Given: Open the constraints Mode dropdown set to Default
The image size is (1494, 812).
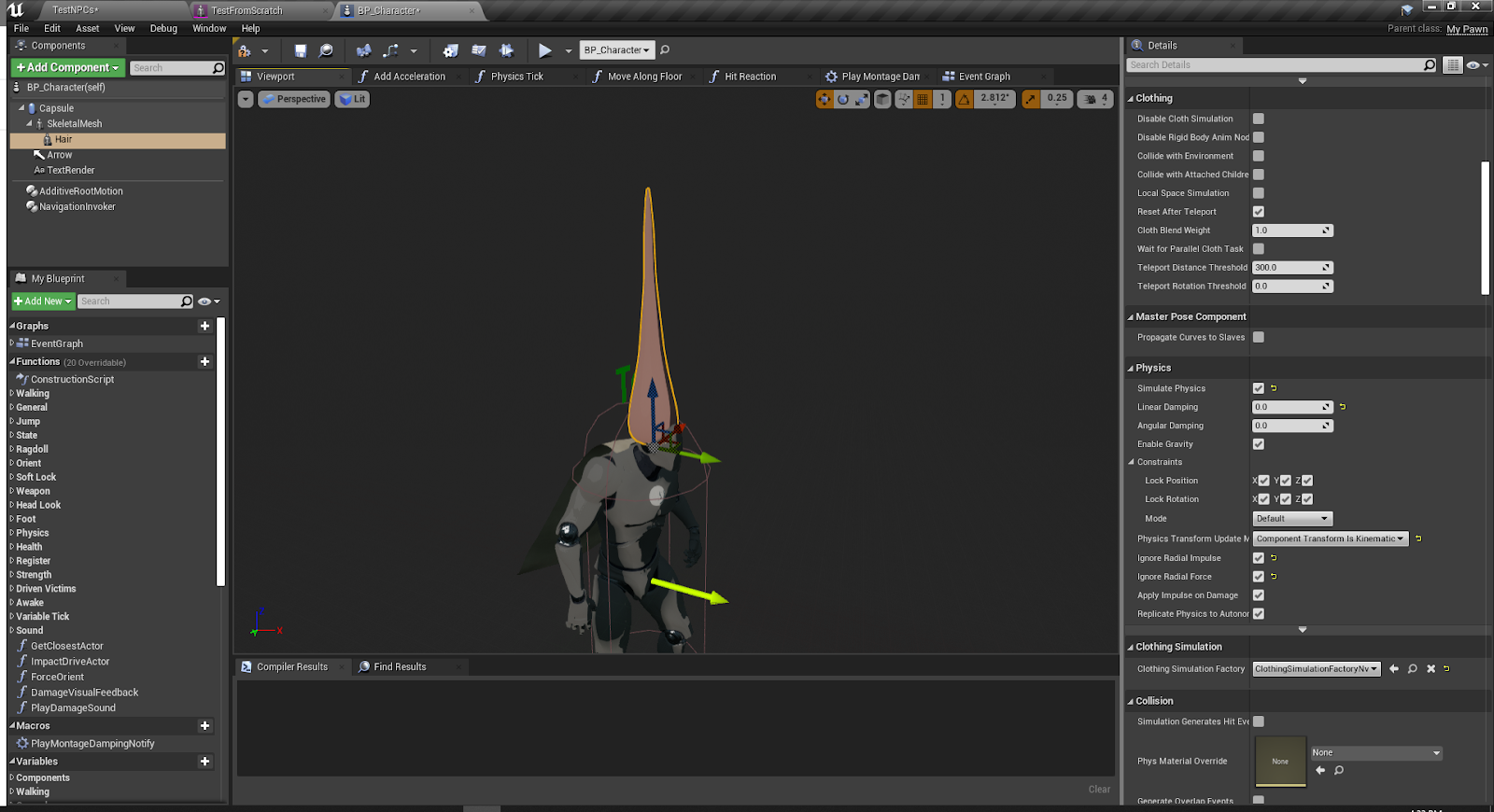Looking at the screenshot, I should (1291, 519).
